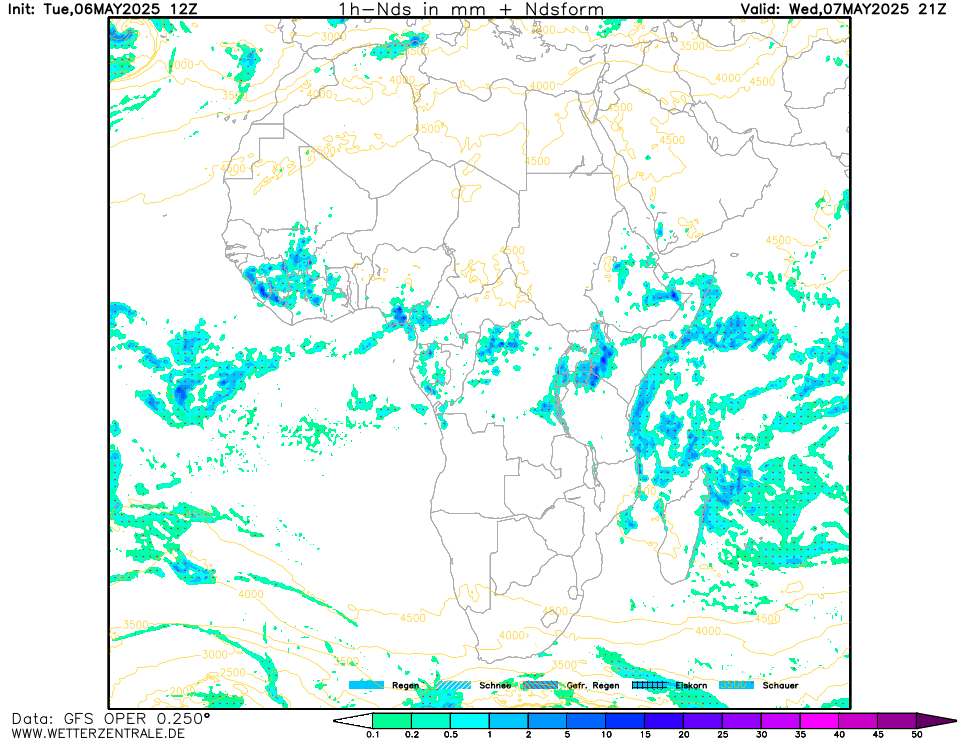Click the '45' tick label on color scale
The width and height of the screenshot is (959, 741).
(878, 734)
